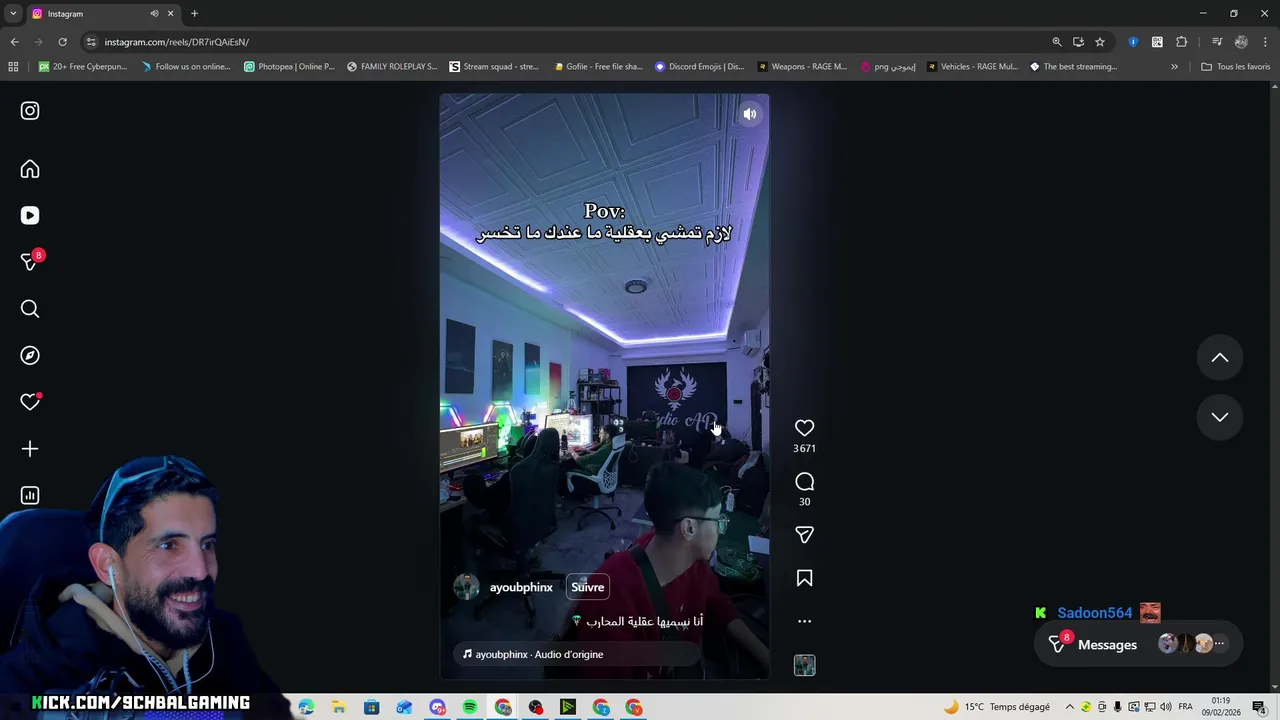Open comments on the reel
The width and height of the screenshot is (1280, 720).
click(x=804, y=482)
